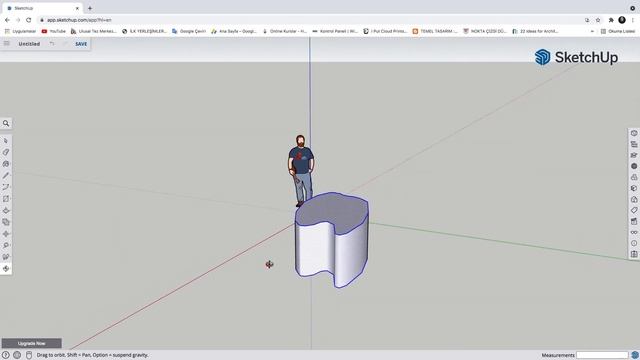Open the Ulusal Tez Merkezi bookmark
Screen dimensions: 640x360
click(93, 31)
